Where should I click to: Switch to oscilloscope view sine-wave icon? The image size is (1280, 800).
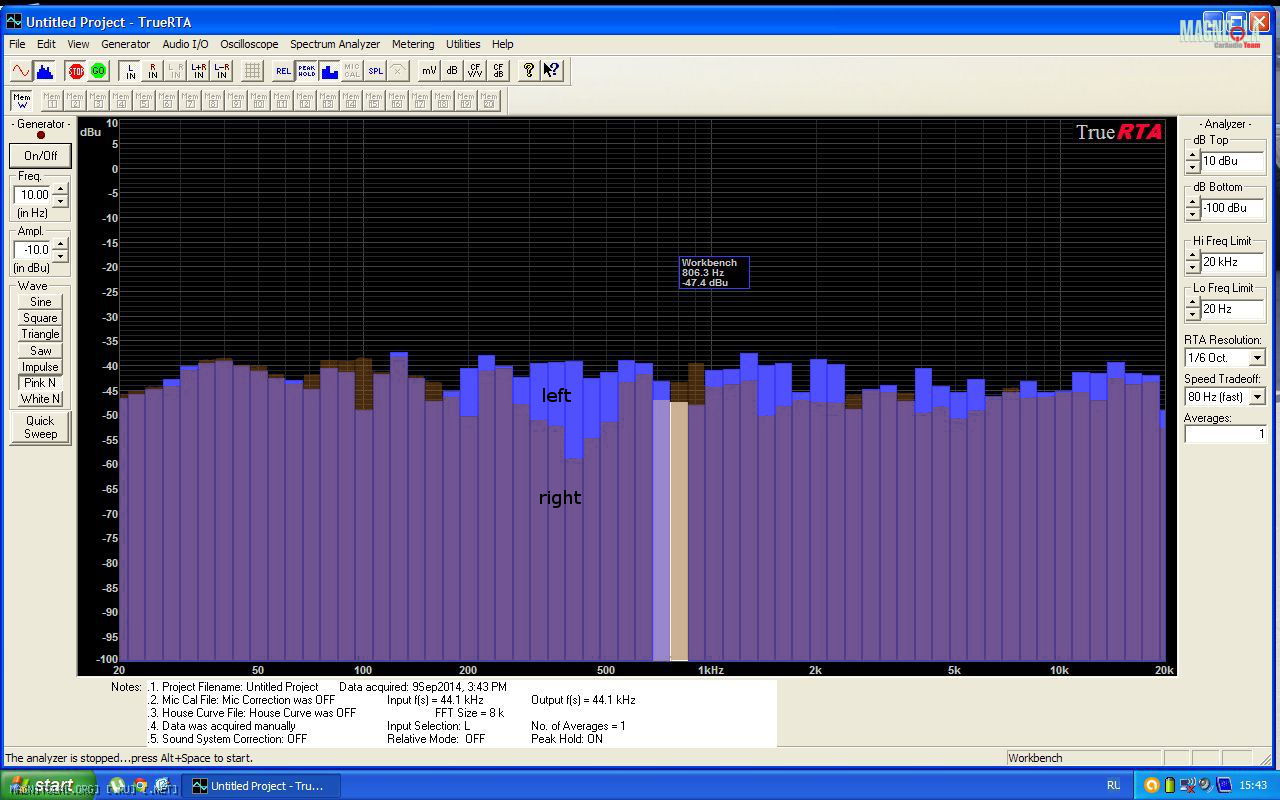pos(20,70)
